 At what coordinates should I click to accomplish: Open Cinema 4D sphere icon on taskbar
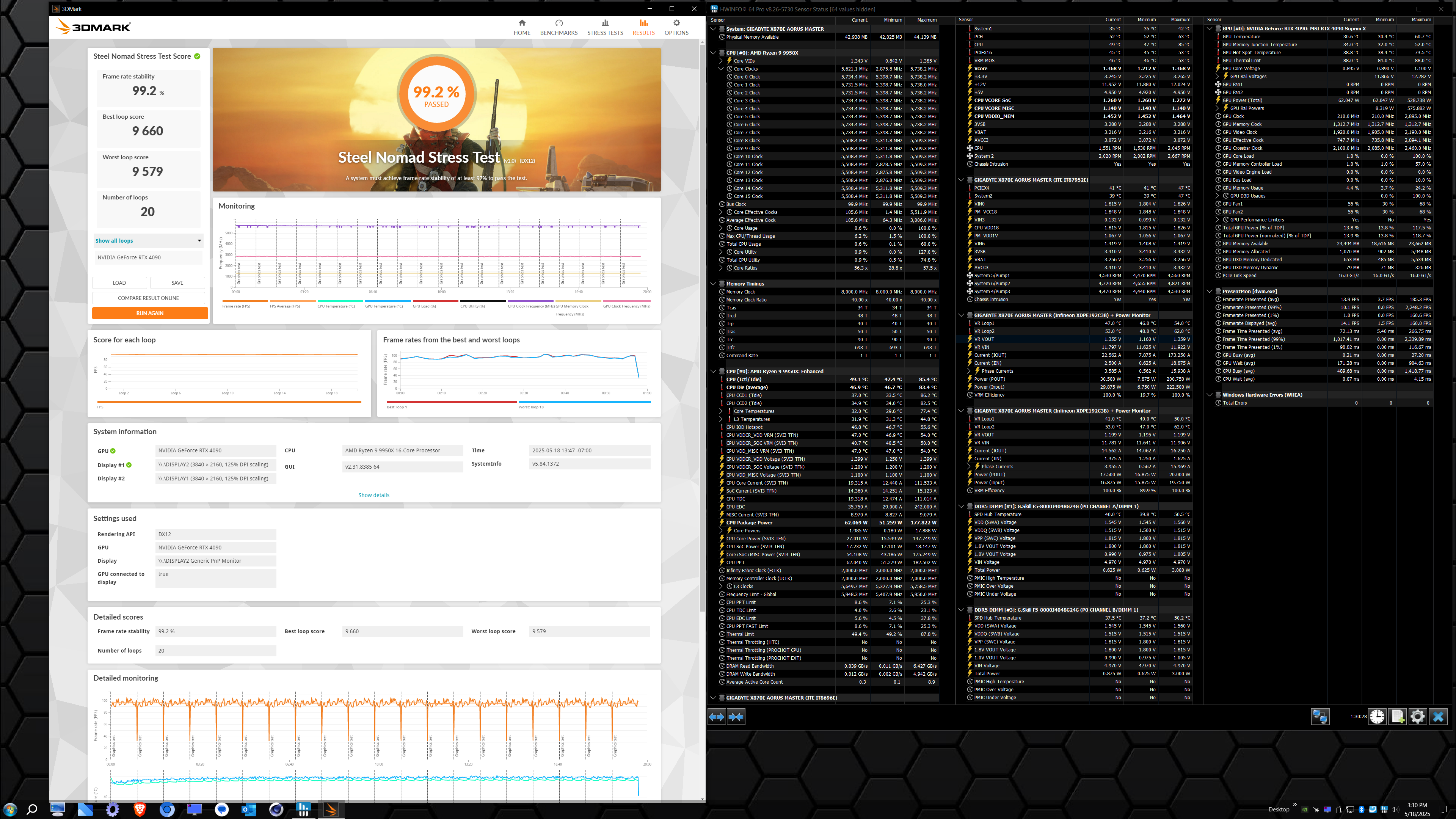coord(276,810)
